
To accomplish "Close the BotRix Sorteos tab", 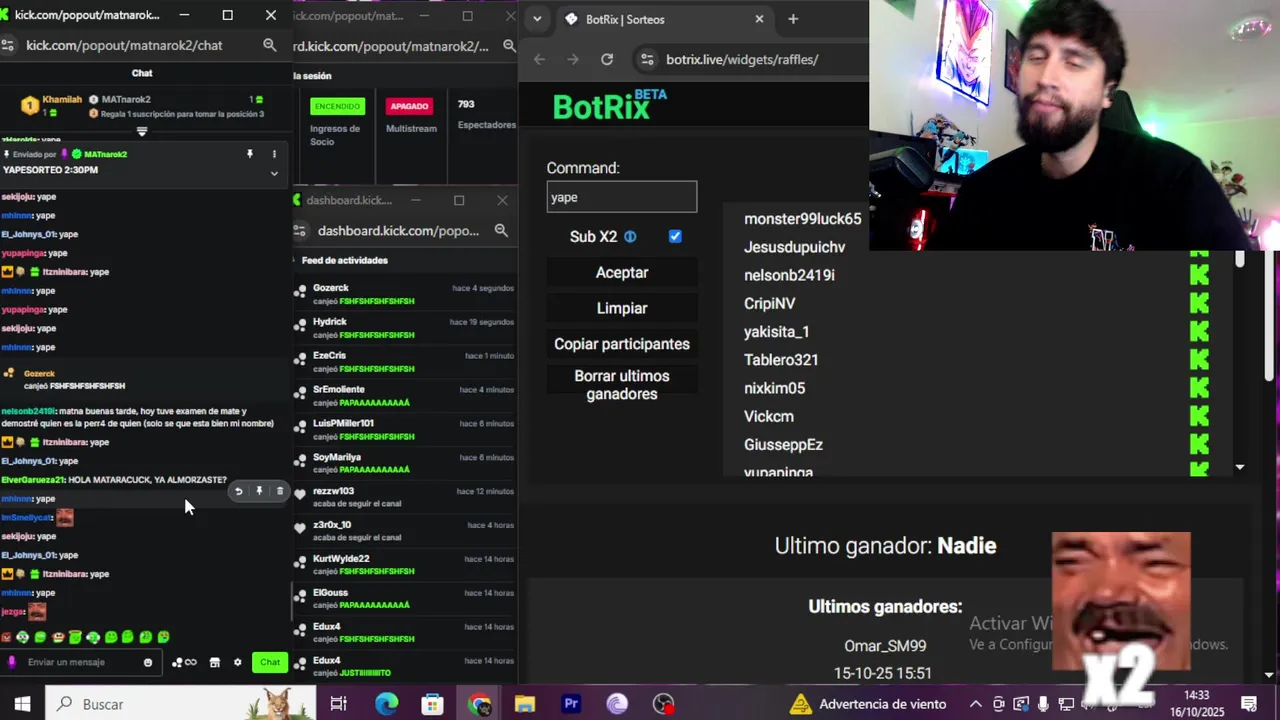I will (759, 19).
